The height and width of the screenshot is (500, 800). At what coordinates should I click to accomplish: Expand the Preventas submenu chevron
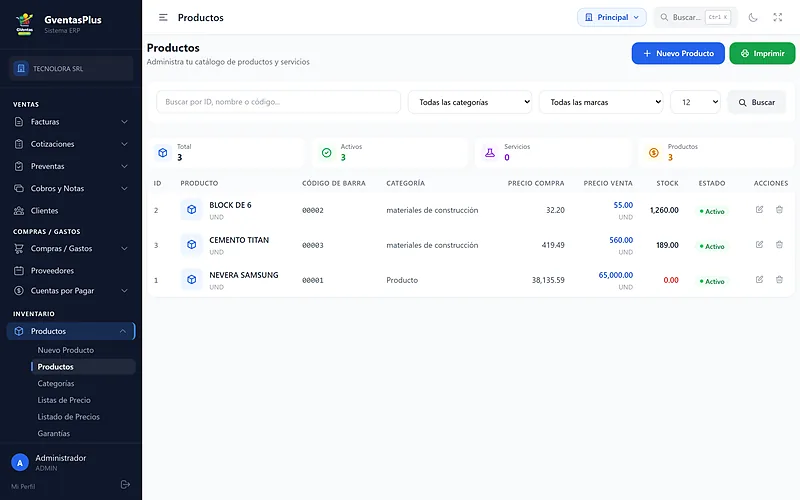coord(124,166)
